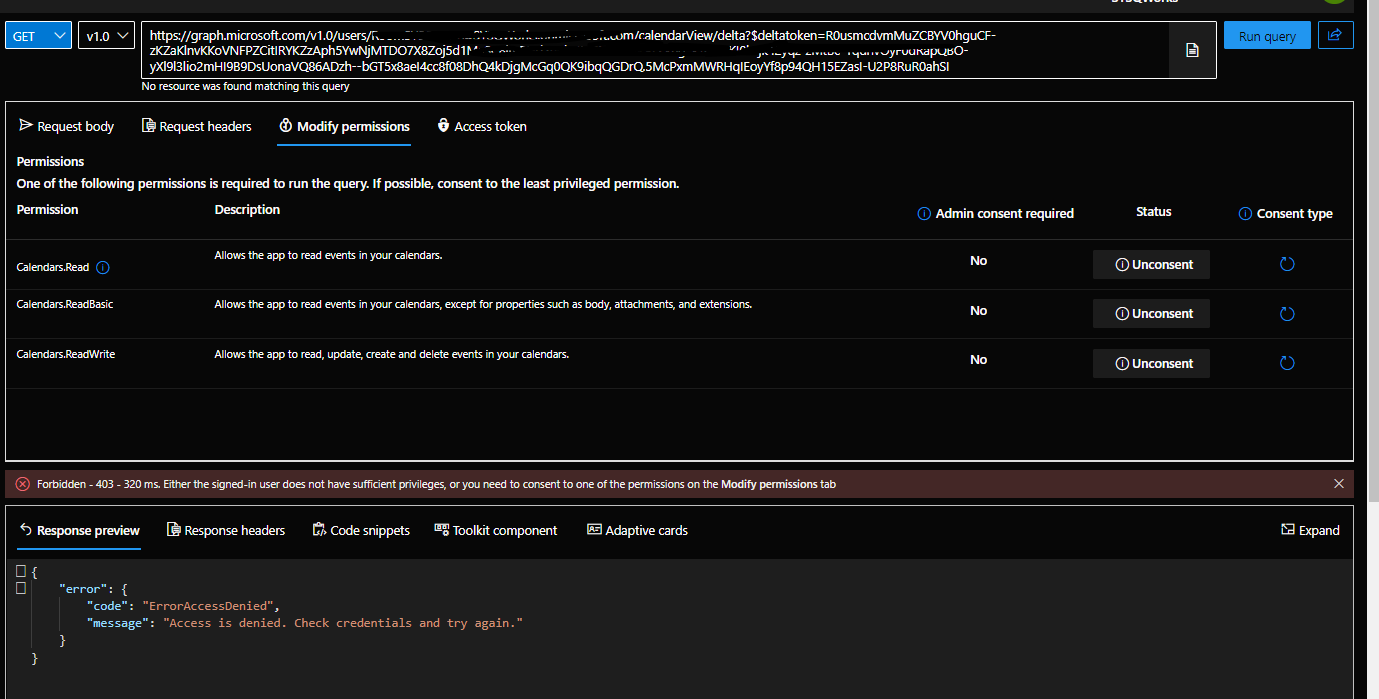Expand the response panel
Screen dimensions: 1379x699
click(x=1310, y=530)
